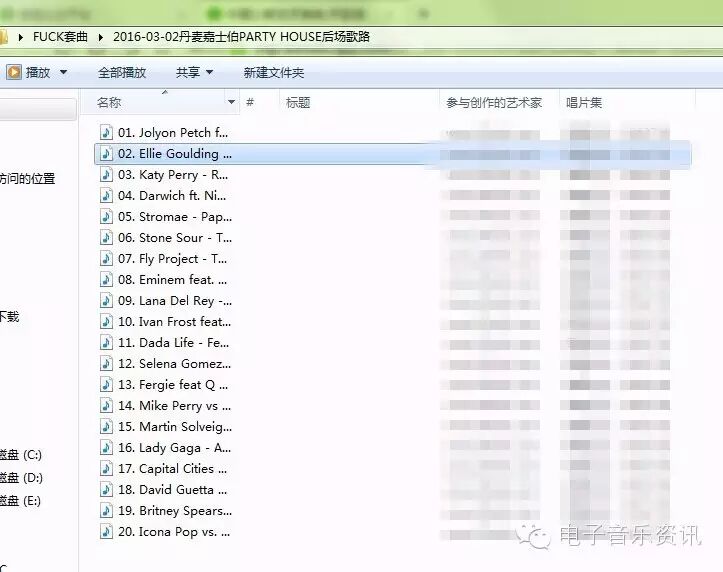The height and width of the screenshot is (572, 723).
Task: Sort by 唱片集 album column header
Action: [x=584, y=102]
